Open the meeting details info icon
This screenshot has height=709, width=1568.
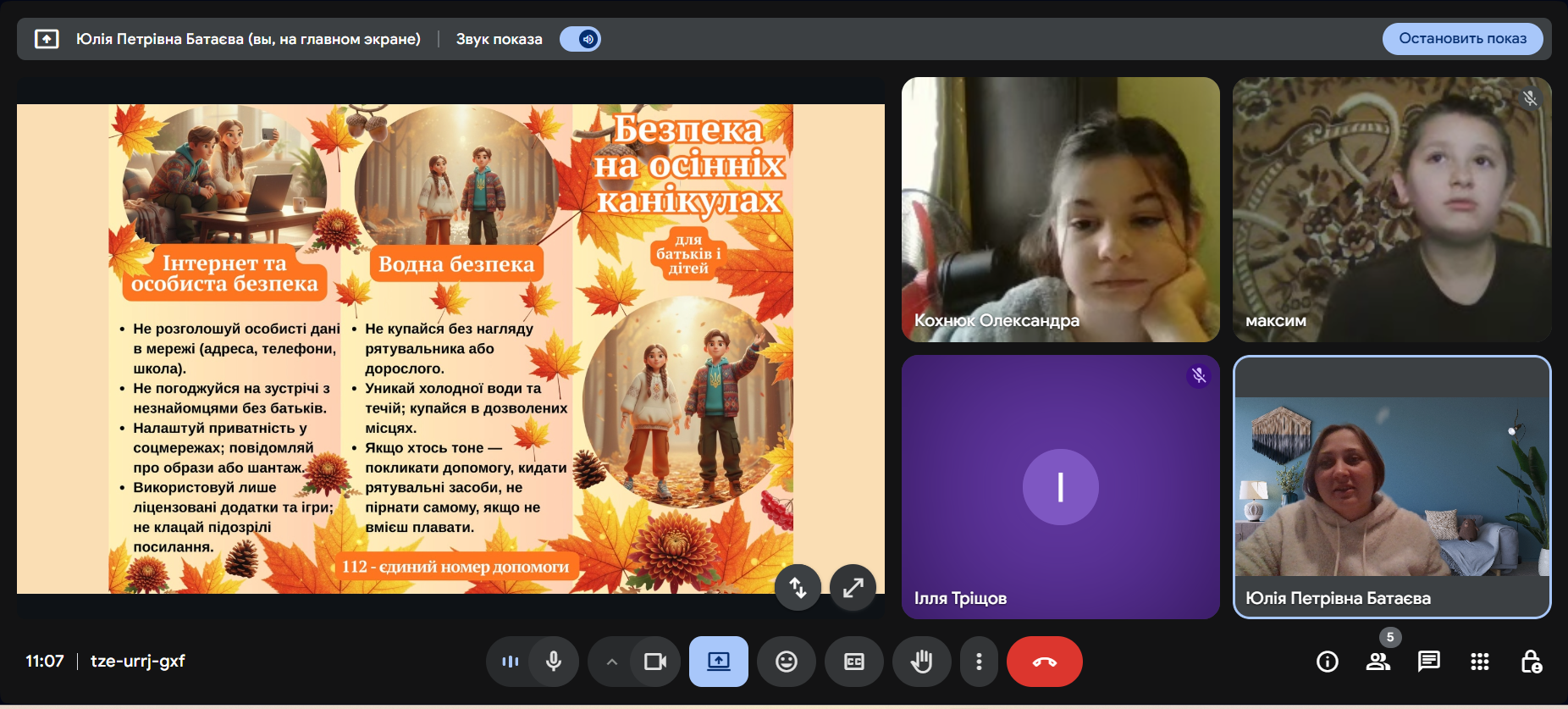pos(1327,662)
